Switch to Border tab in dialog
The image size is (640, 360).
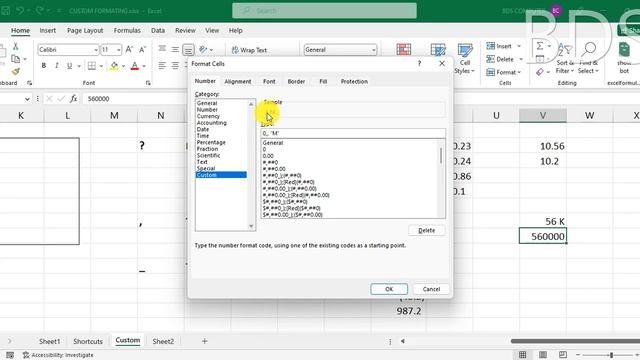pyautogui.click(x=296, y=82)
